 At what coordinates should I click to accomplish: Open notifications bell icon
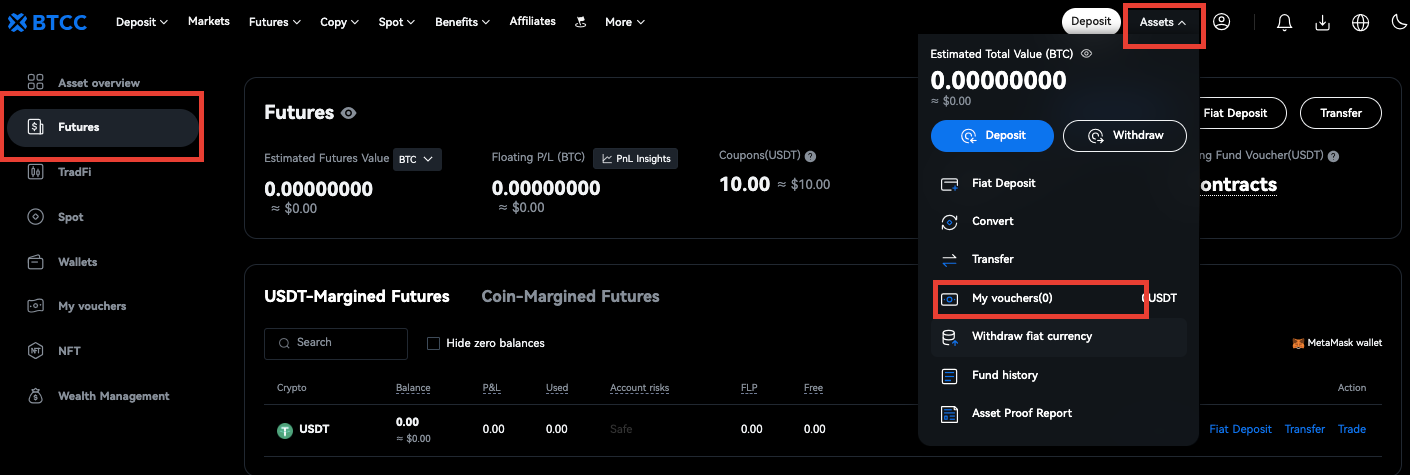tap(1285, 22)
